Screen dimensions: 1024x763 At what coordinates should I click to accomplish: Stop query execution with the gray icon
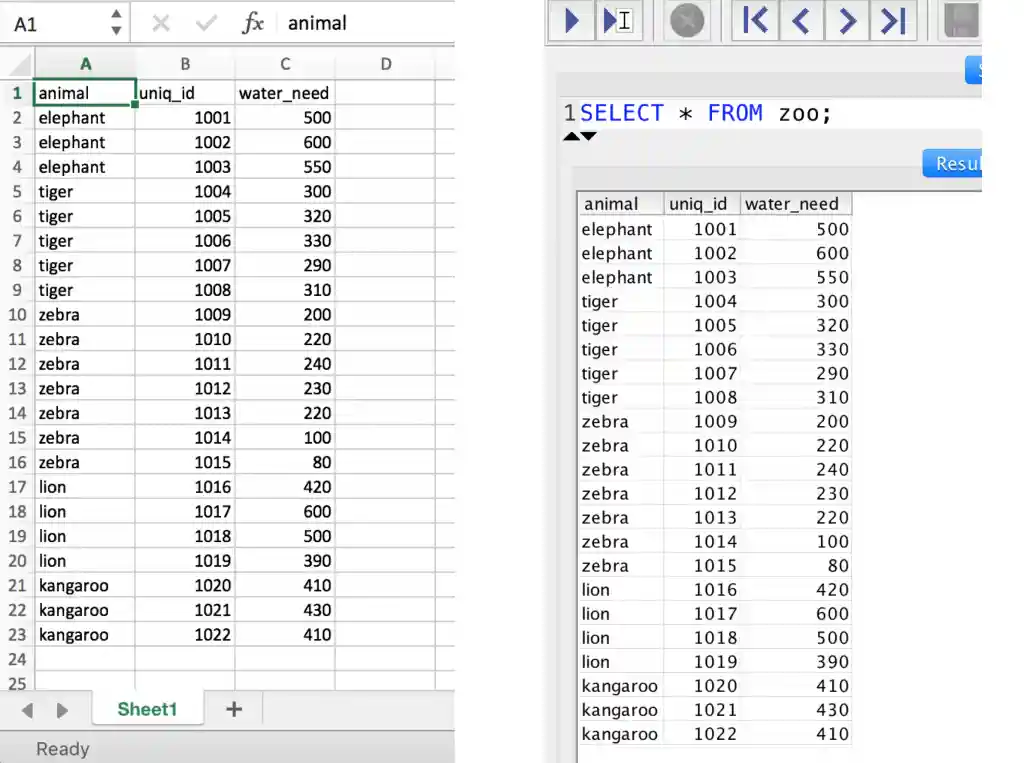[686, 20]
